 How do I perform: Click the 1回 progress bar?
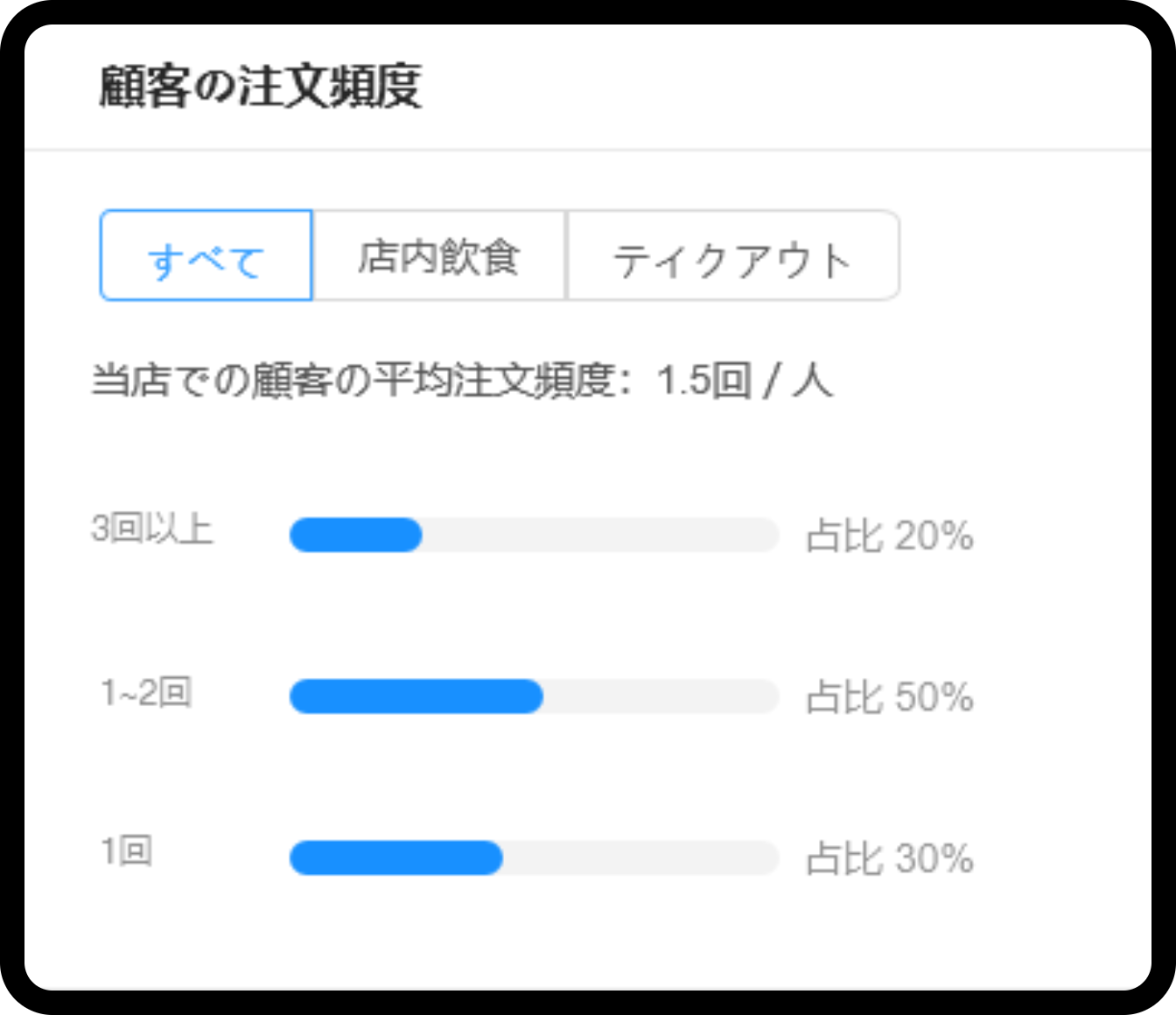(534, 858)
